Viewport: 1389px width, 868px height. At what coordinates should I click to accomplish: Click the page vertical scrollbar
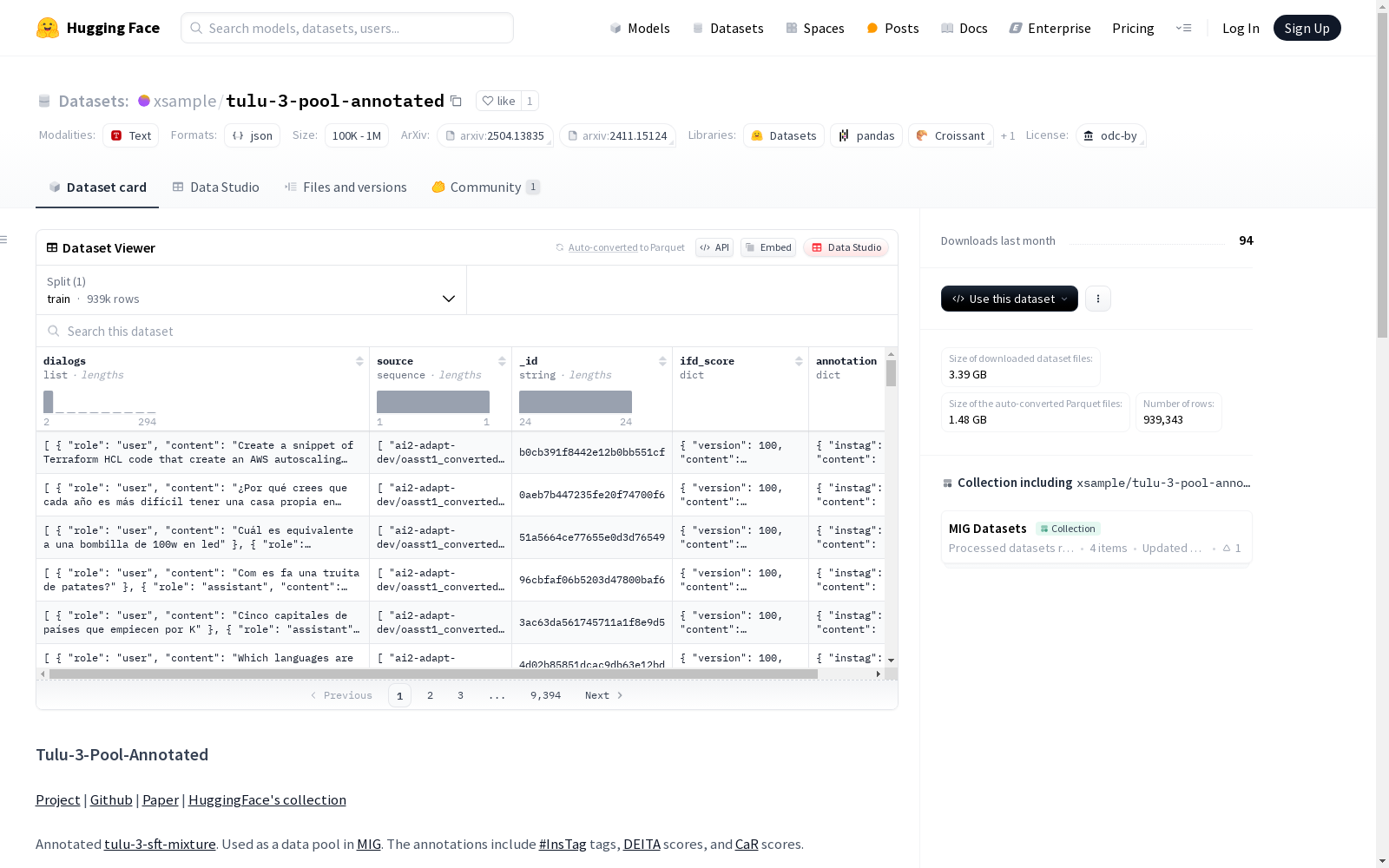coord(1382,174)
